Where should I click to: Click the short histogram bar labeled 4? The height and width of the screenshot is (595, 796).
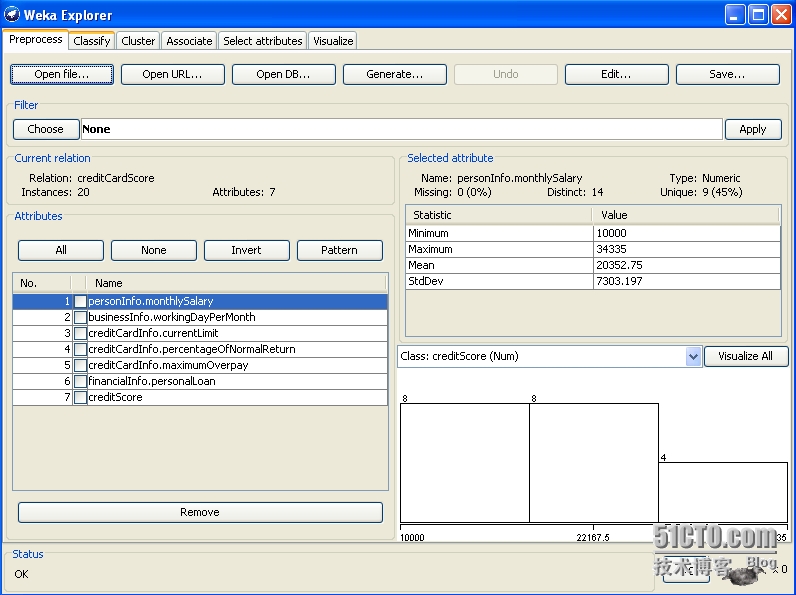click(723, 492)
